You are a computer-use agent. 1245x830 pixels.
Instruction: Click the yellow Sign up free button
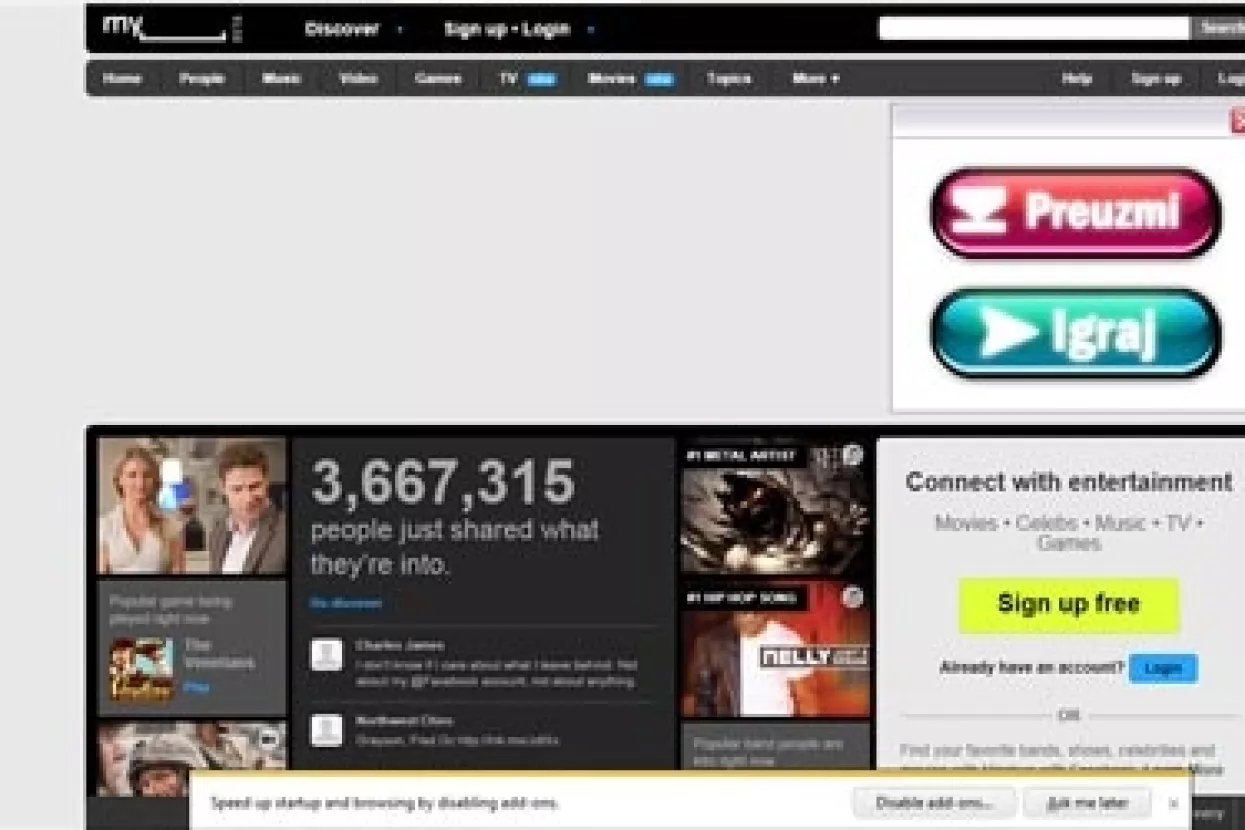click(x=1069, y=604)
